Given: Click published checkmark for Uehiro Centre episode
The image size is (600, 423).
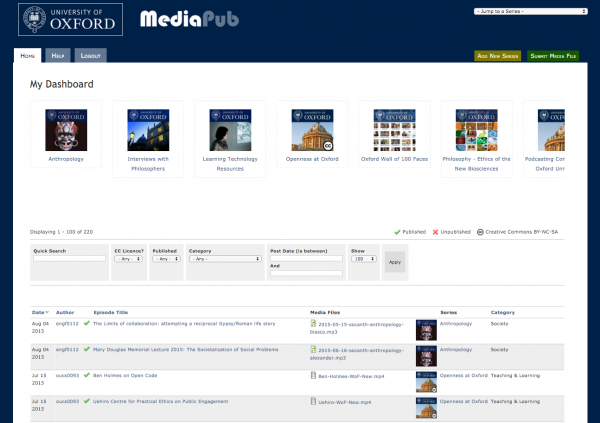Looking at the screenshot, I should click(87, 401).
